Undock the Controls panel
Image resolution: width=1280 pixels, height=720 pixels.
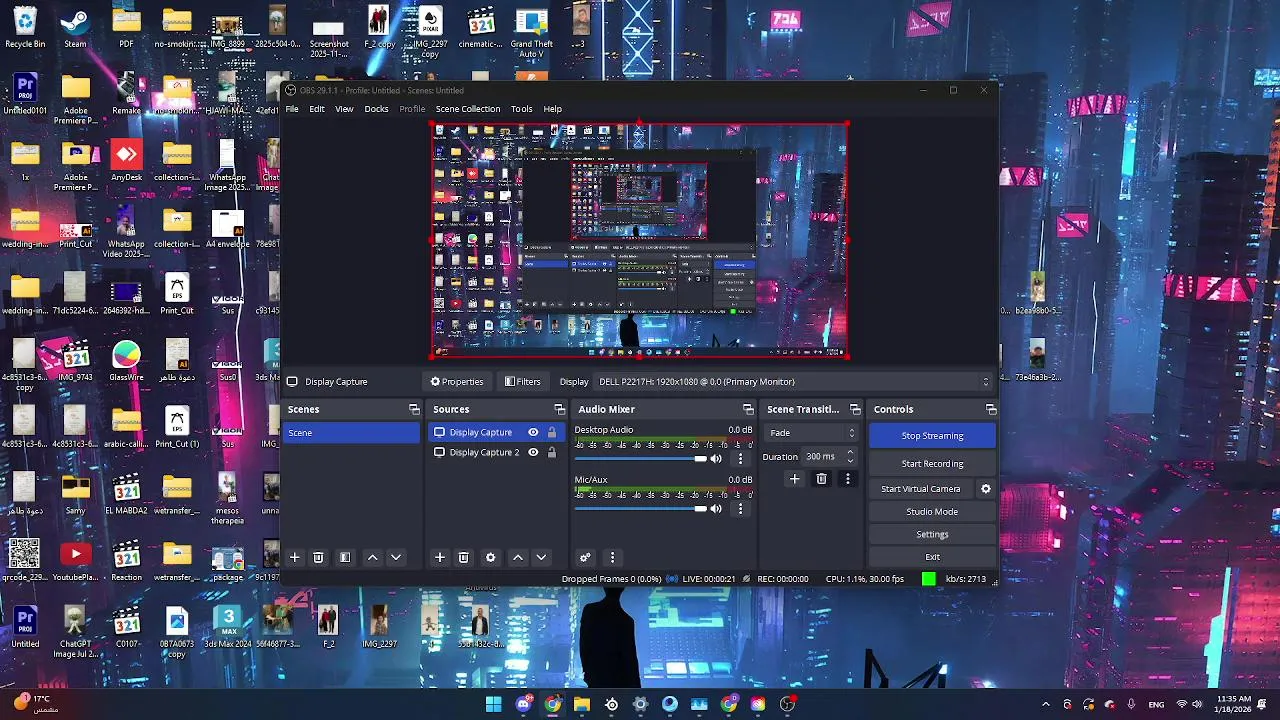(x=991, y=409)
